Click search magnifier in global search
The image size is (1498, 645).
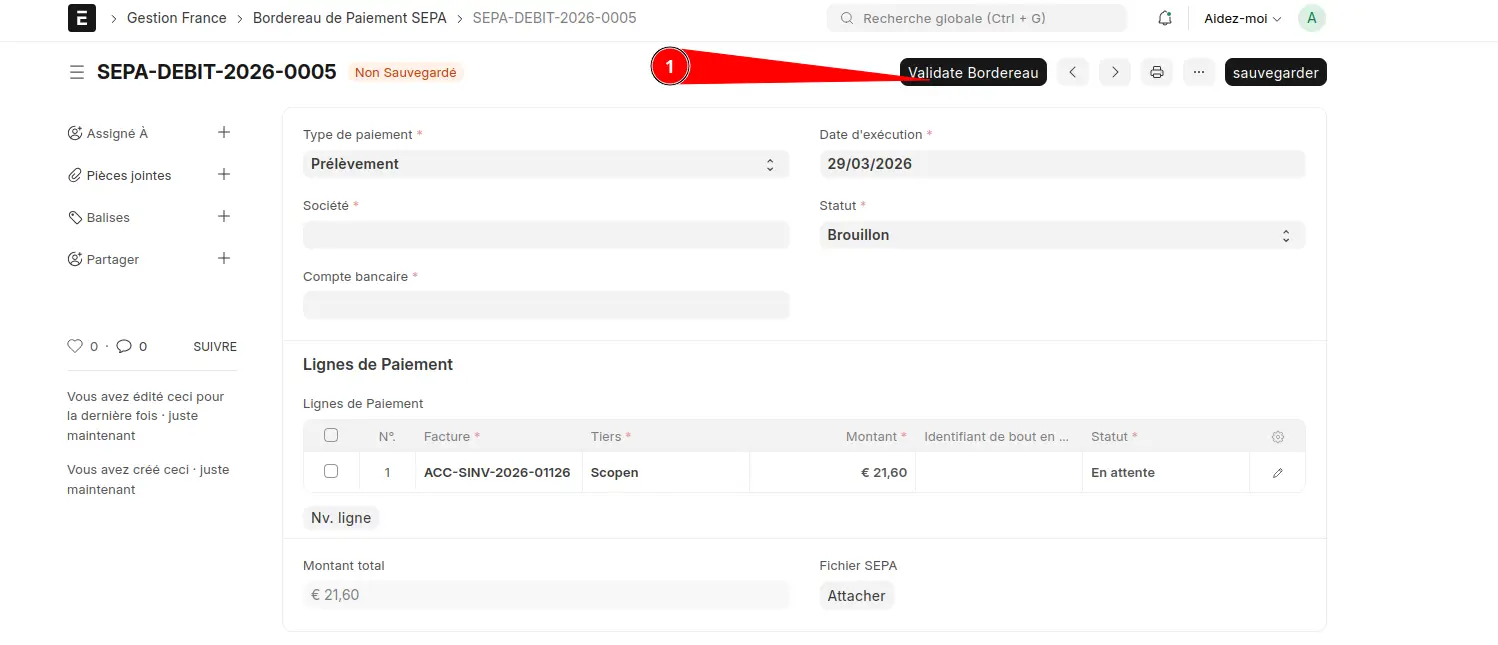pos(848,18)
